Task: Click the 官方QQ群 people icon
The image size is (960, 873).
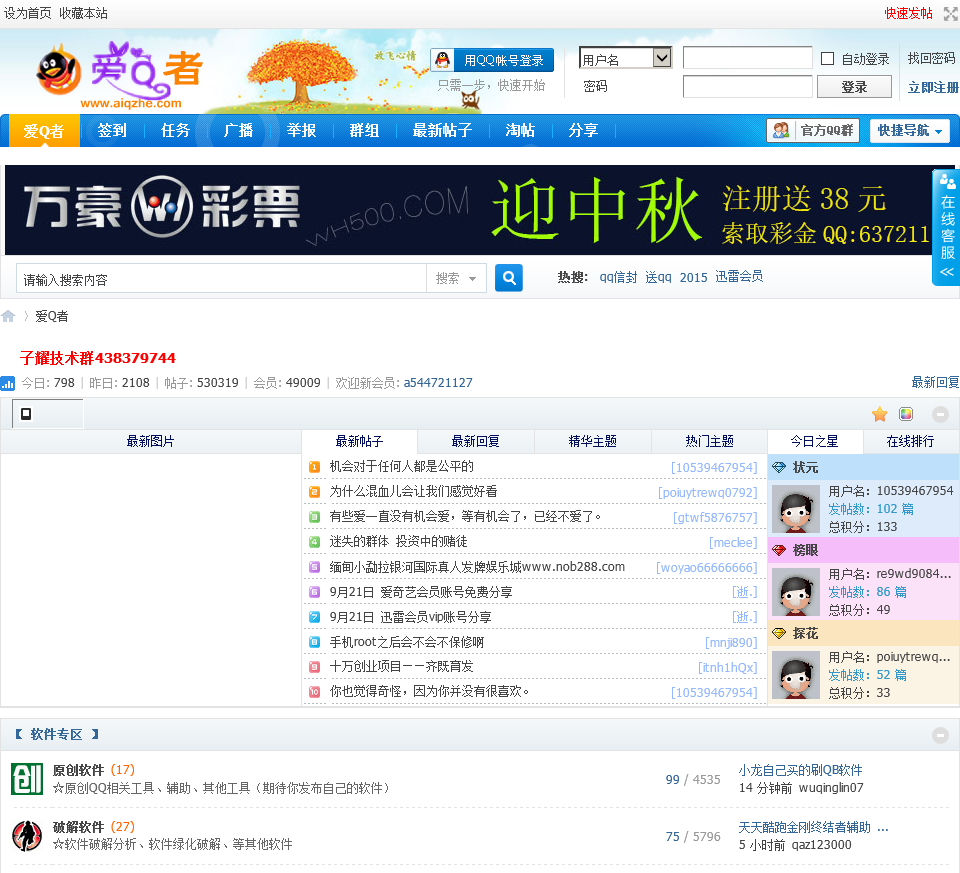Action: point(781,130)
